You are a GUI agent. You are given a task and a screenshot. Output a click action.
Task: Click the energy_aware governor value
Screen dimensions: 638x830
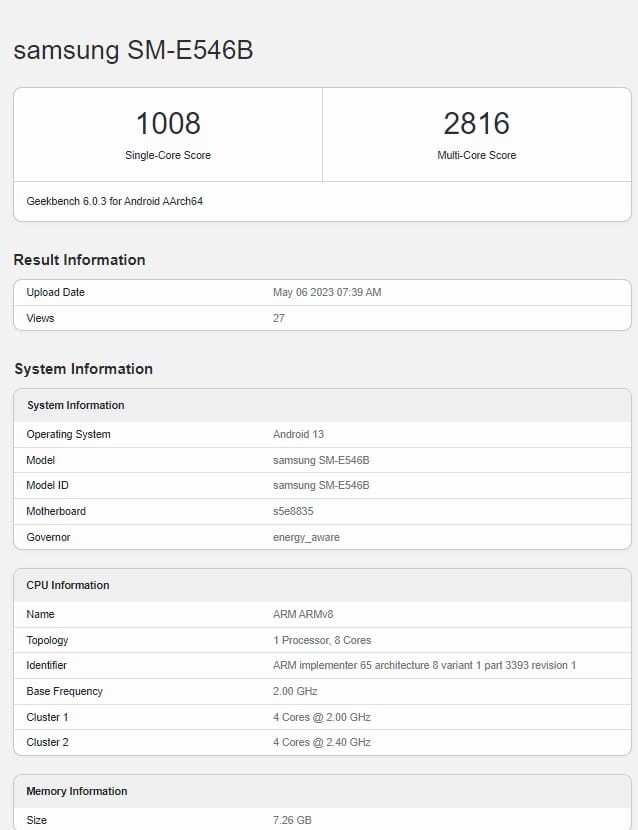click(x=306, y=537)
